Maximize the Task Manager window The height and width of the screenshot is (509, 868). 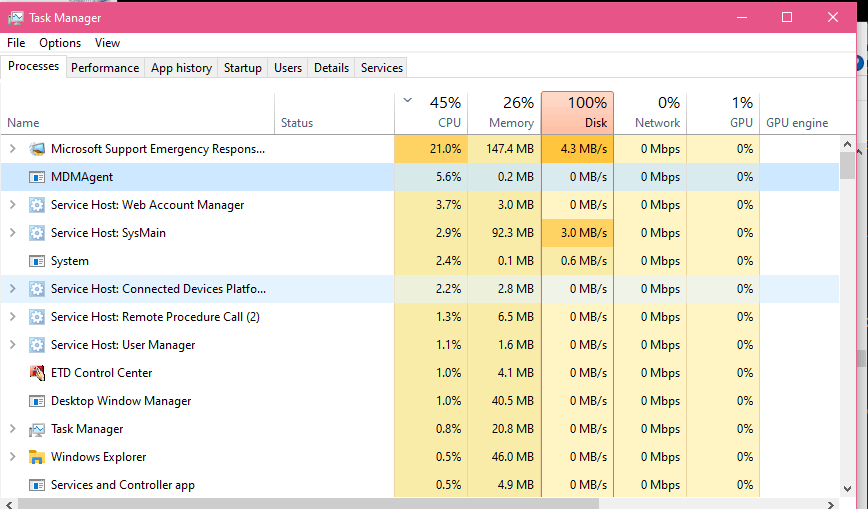787,17
